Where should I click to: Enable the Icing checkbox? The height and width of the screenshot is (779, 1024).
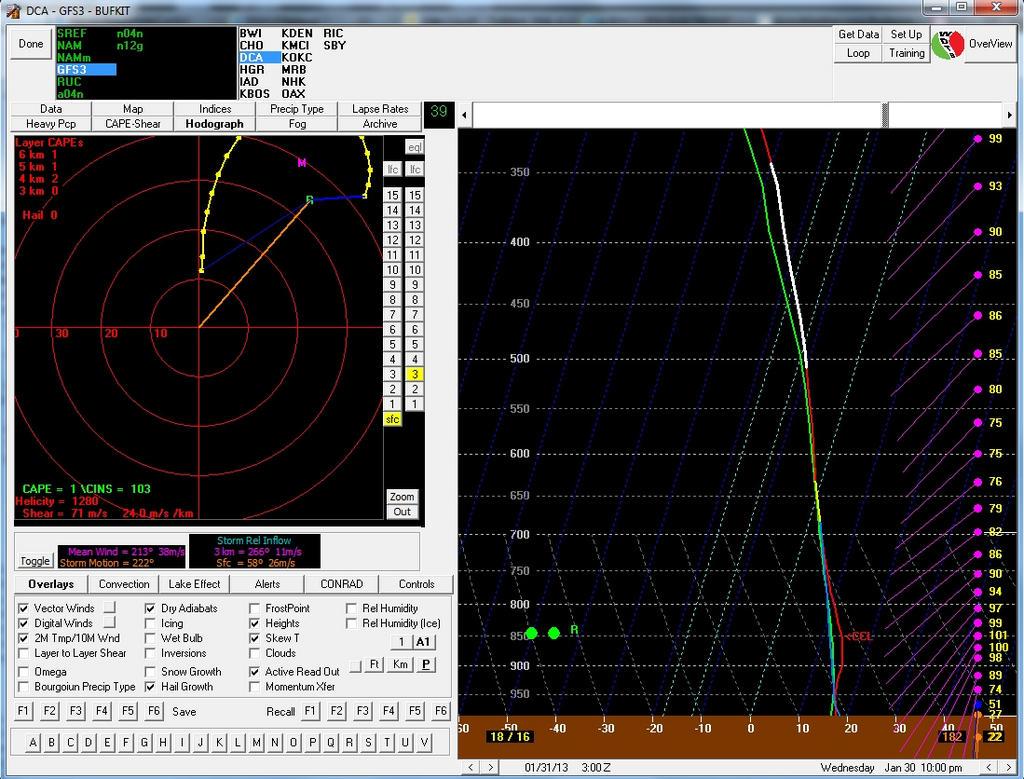point(150,623)
